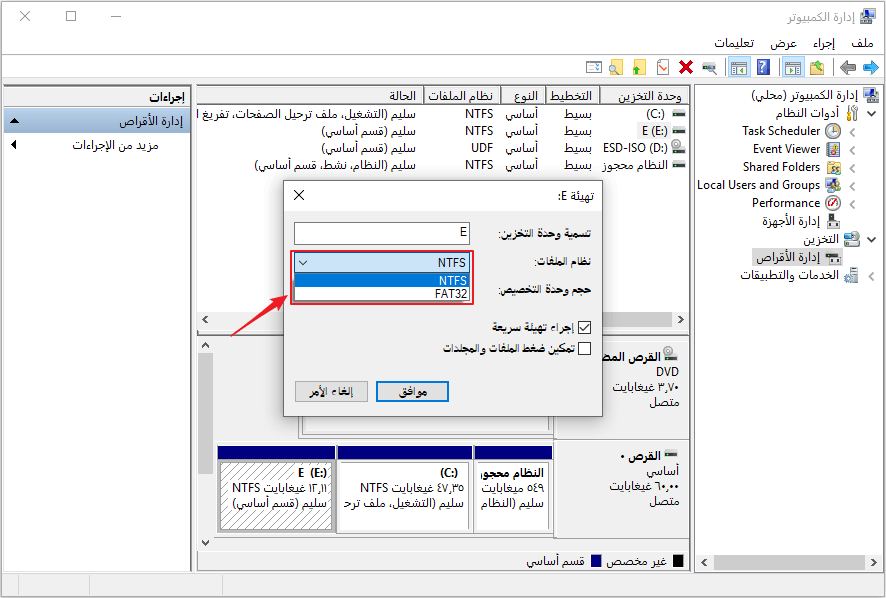The width and height of the screenshot is (886, 598).
Task: Click the gray arrow navigation toolbar icon
Action: coord(848,68)
